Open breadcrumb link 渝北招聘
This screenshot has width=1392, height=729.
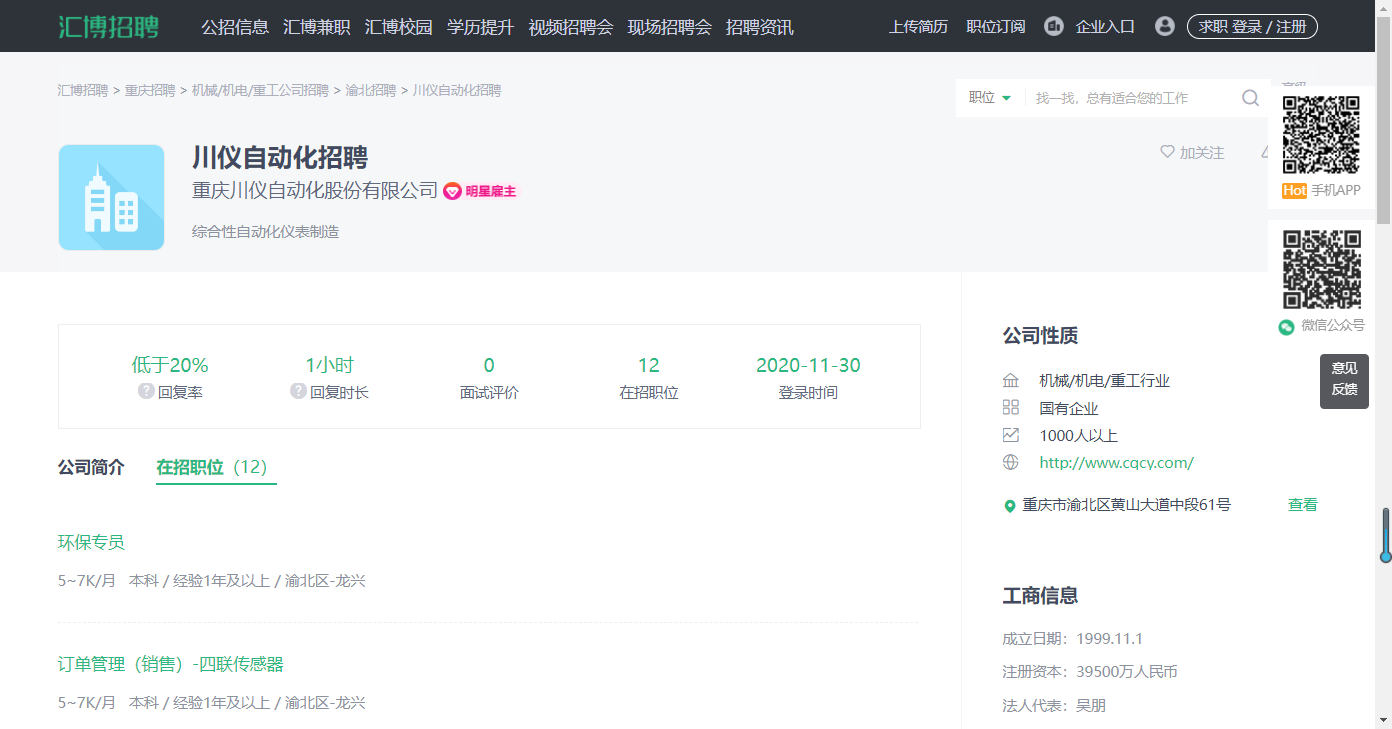point(371,90)
